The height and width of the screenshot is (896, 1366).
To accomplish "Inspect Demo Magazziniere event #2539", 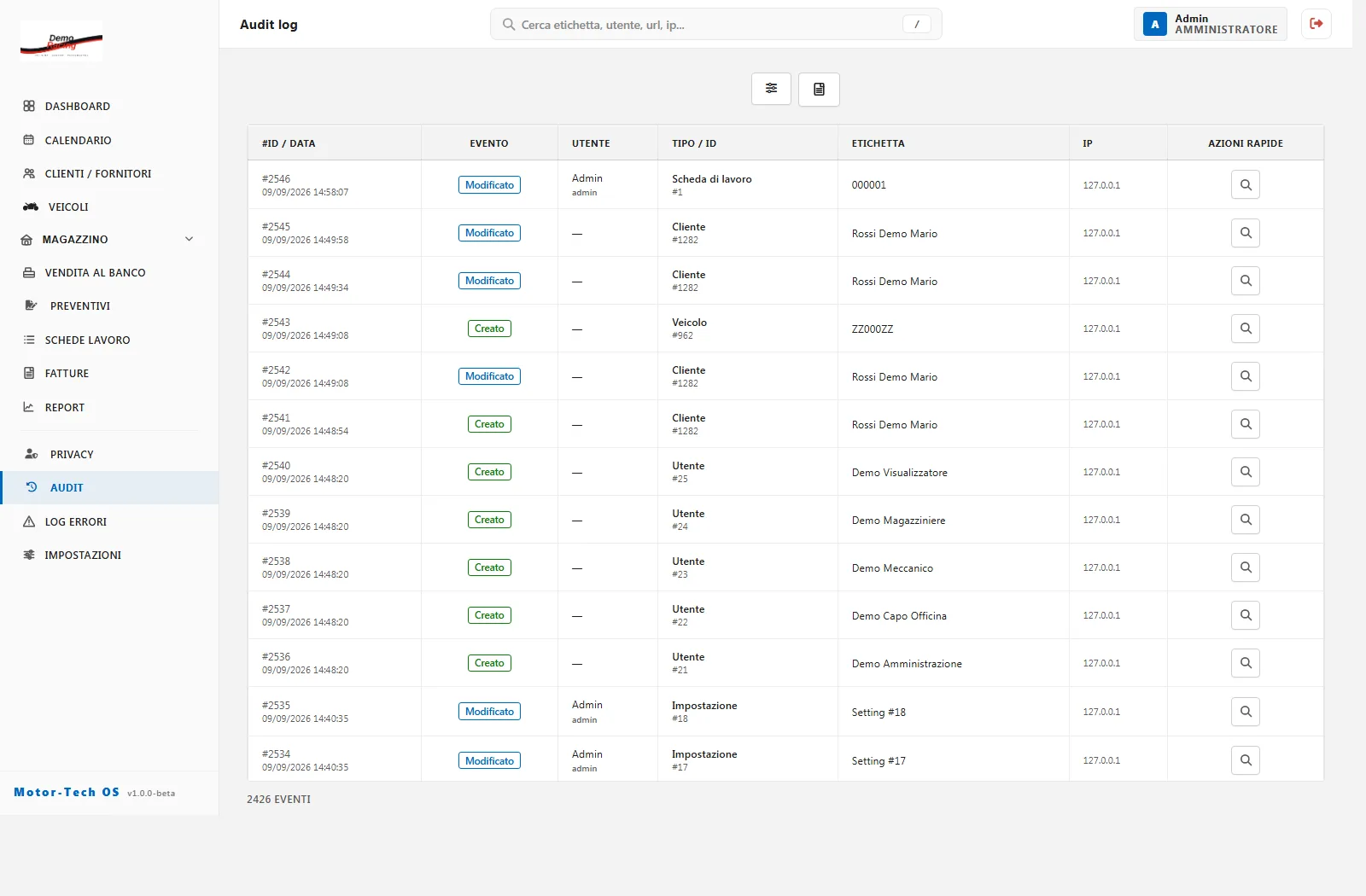I will tap(1246, 520).
